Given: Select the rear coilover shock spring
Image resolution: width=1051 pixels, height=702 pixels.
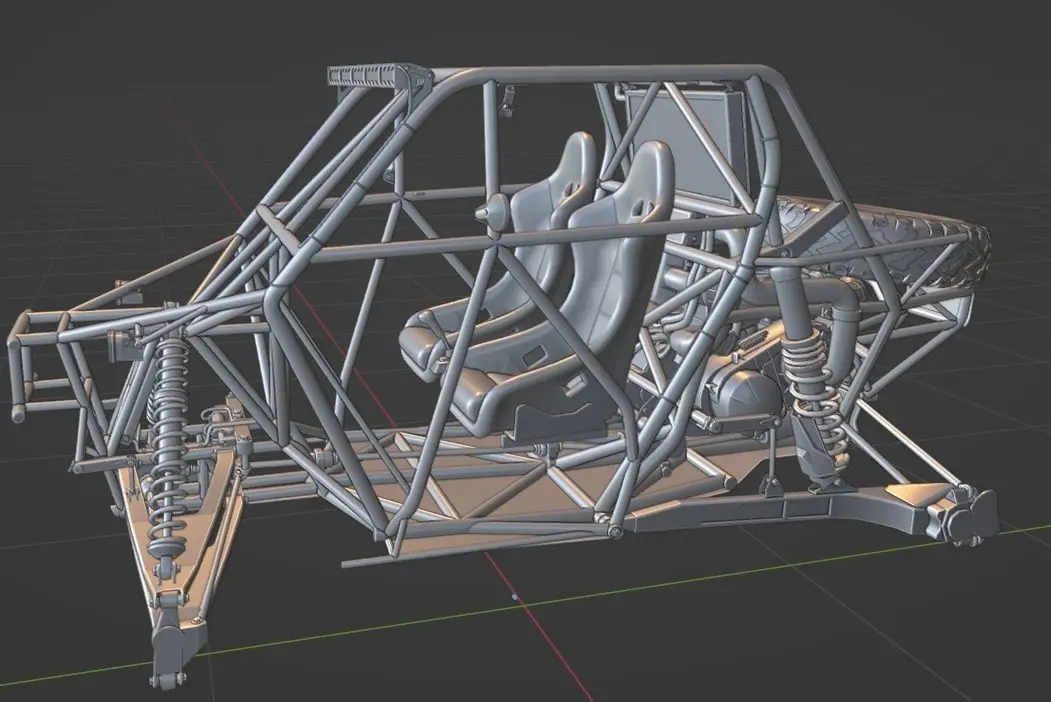Looking at the screenshot, I should click(814, 396).
